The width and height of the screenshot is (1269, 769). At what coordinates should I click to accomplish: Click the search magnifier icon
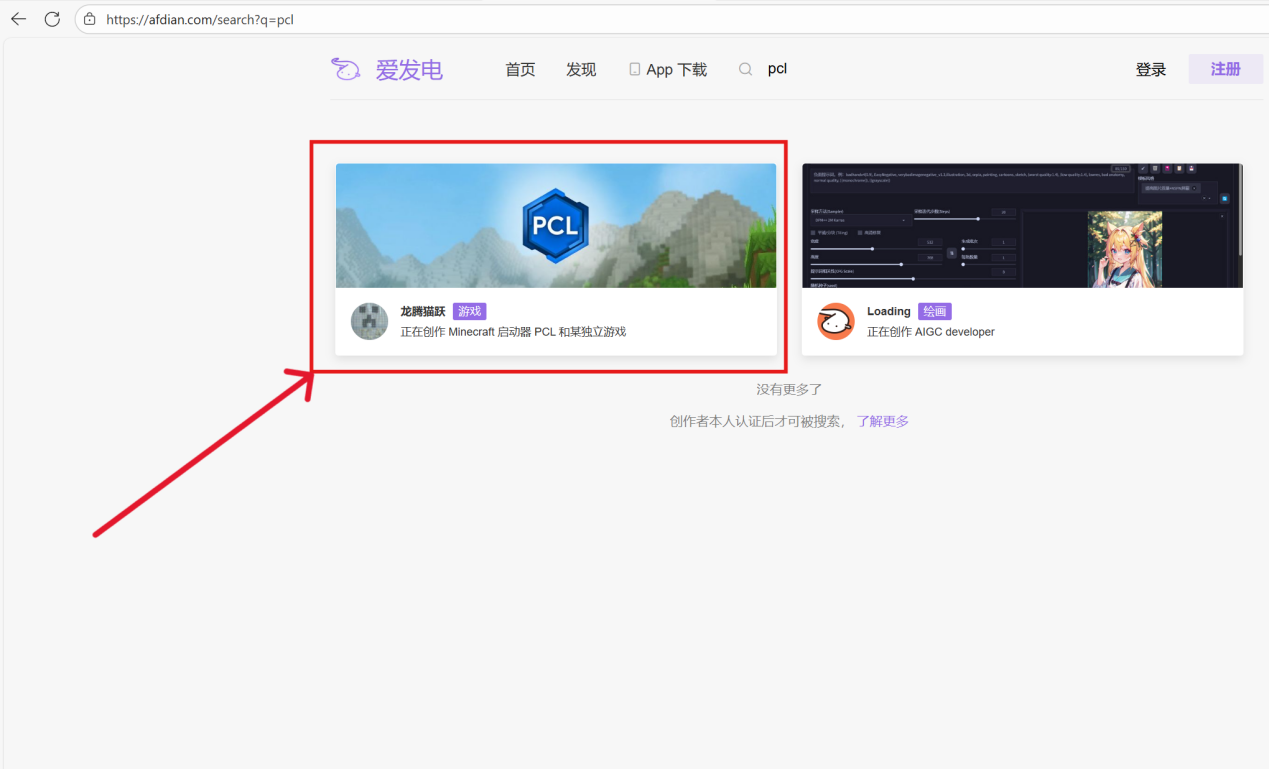(x=745, y=68)
